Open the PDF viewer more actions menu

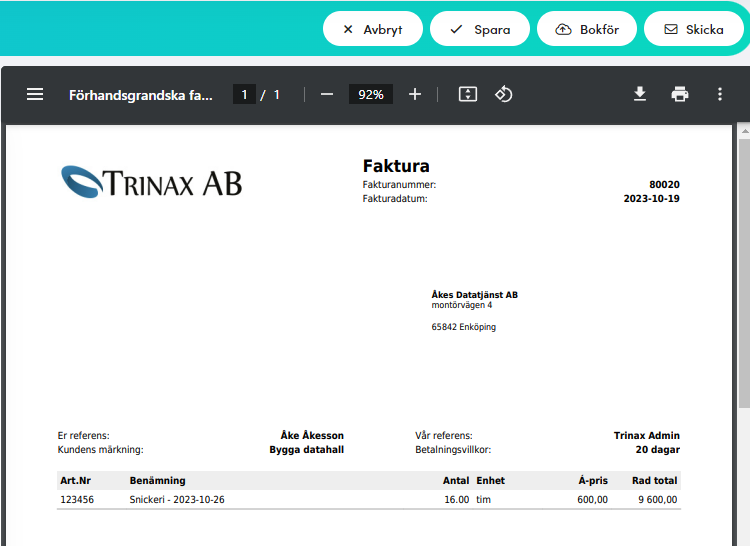pyautogui.click(x=720, y=94)
